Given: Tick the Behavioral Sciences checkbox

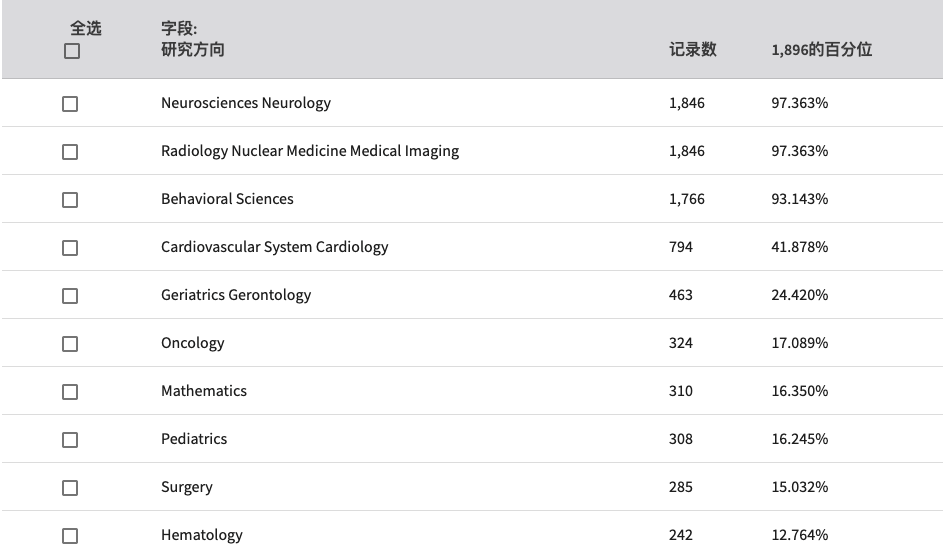Looking at the screenshot, I should pos(70,200).
